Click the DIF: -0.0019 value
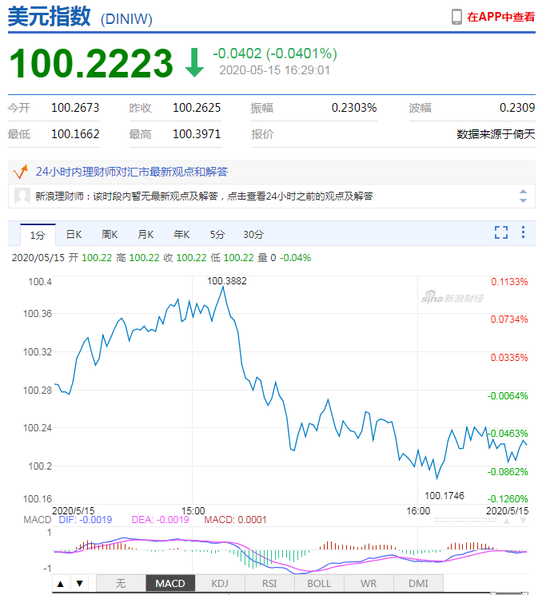The width and height of the screenshot is (550, 595). point(85,519)
